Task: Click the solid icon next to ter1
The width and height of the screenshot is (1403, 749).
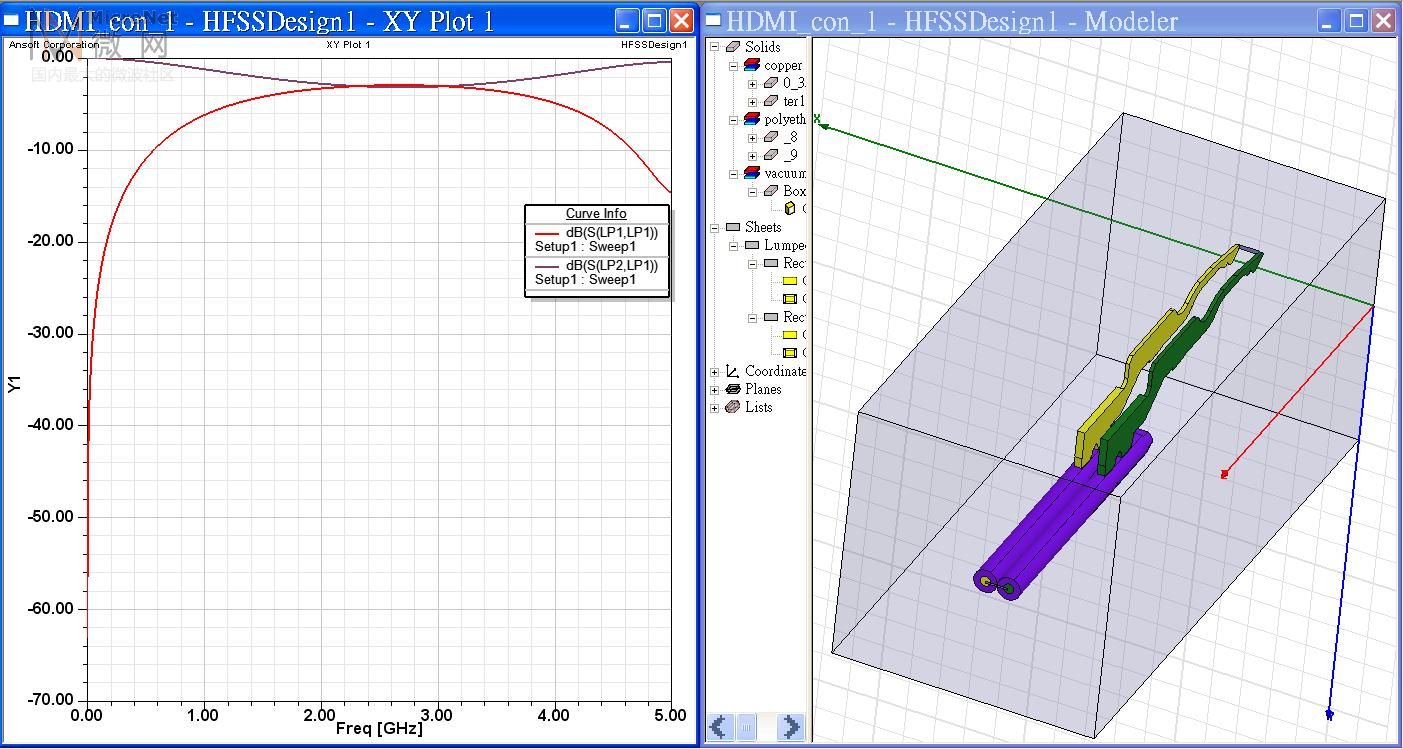Action: tap(771, 101)
